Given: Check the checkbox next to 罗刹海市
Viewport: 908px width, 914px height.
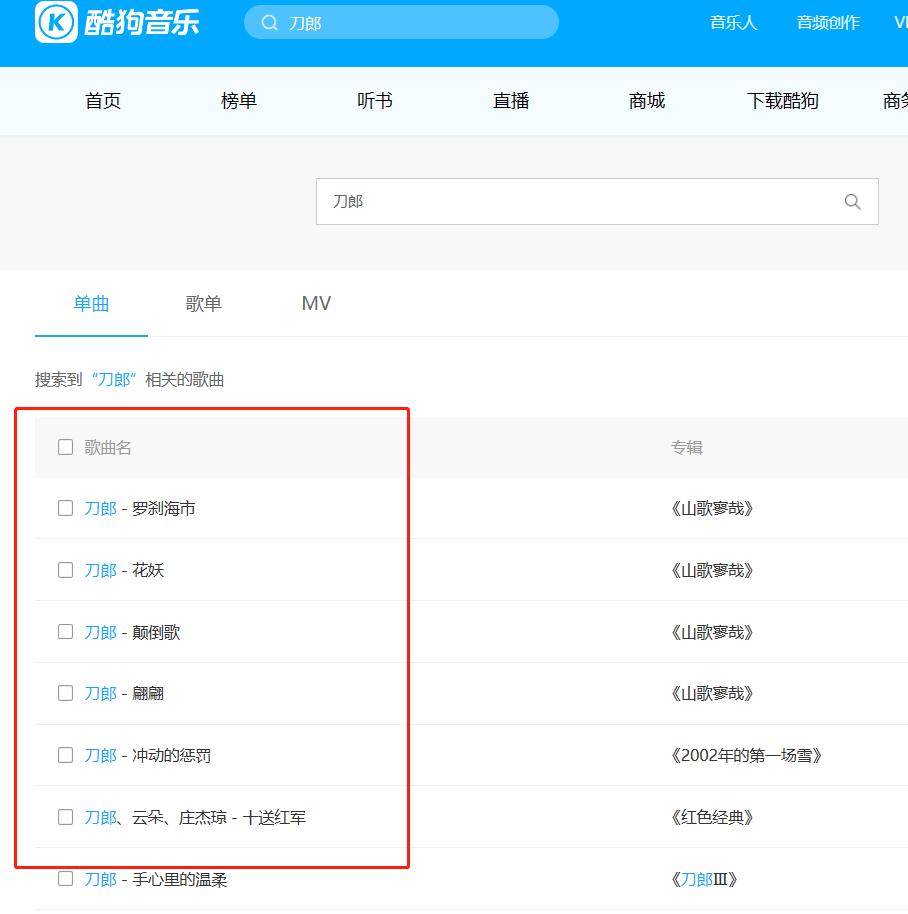Looking at the screenshot, I should tap(66, 508).
